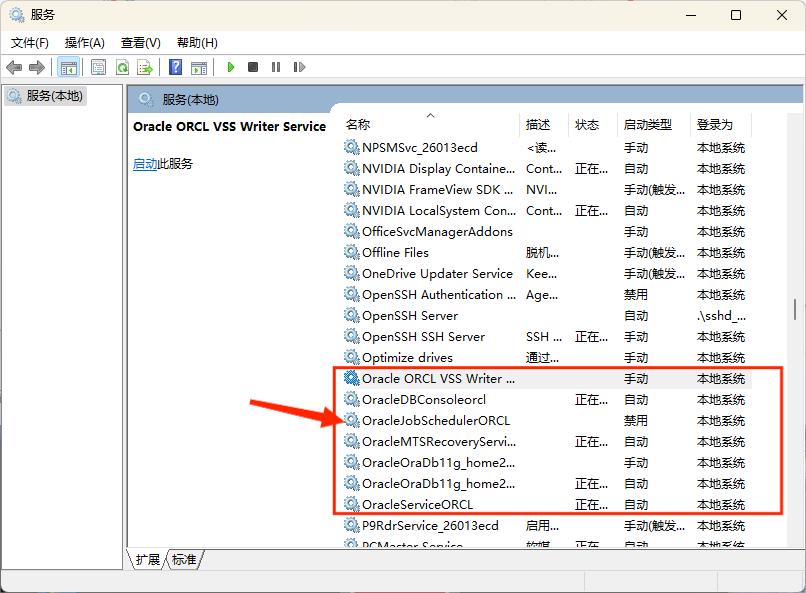Select the OpenSSH SSH Server service
This screenshot has height=593, width=806.
click(547, 337)
